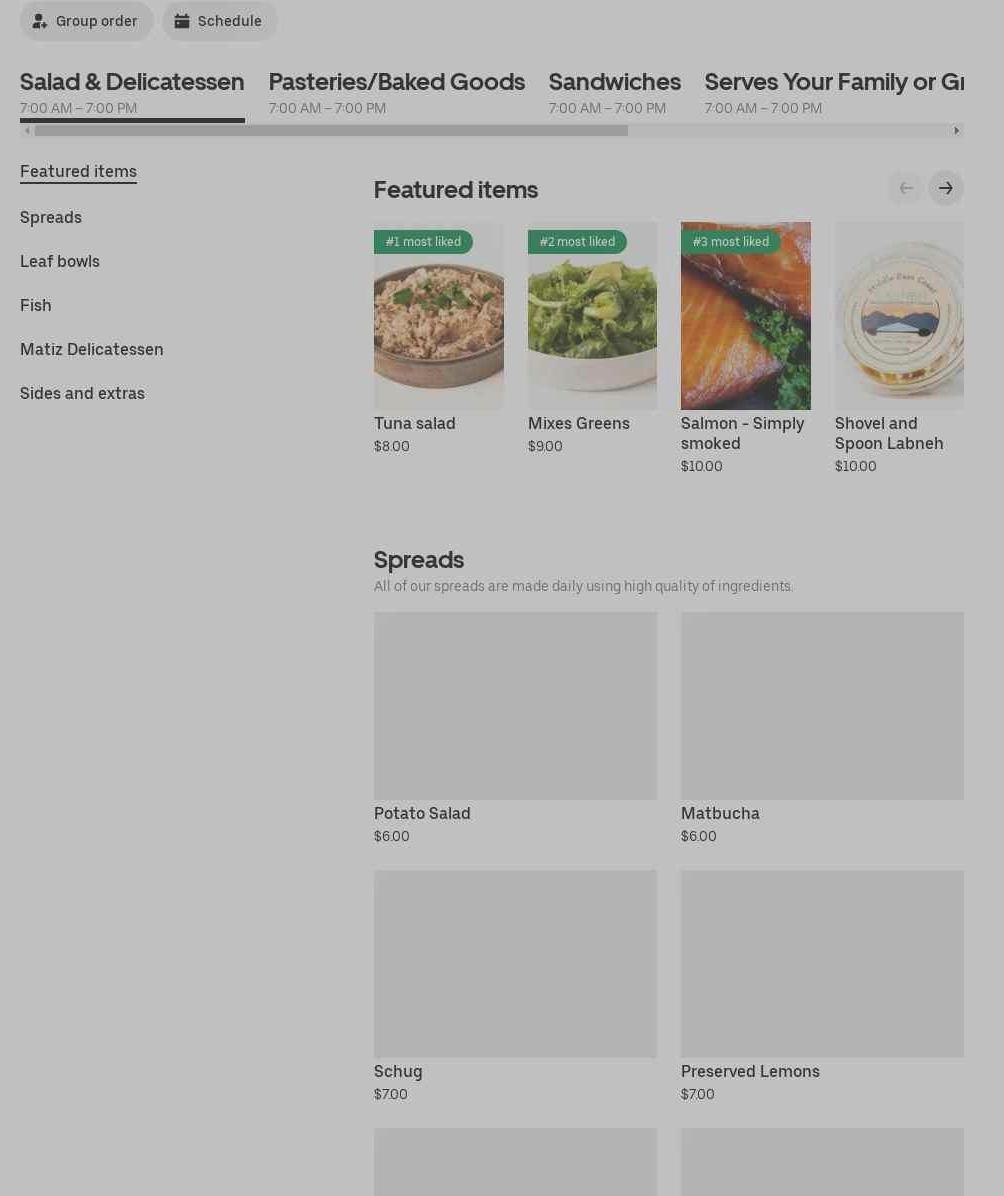Open the Potato Salad item card
This screenshot has width=1004, height=1196.
pos(515,728)
